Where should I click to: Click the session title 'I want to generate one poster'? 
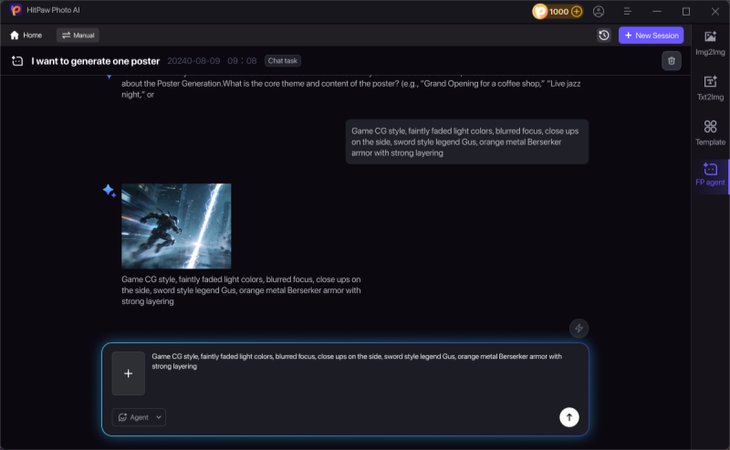tap(95, 61)
